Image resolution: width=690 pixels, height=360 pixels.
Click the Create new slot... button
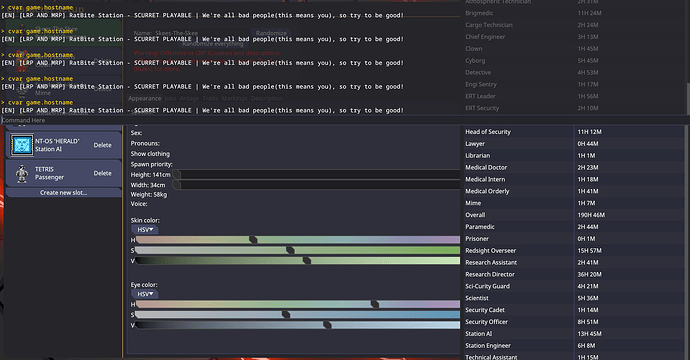(x=63, y=193)
